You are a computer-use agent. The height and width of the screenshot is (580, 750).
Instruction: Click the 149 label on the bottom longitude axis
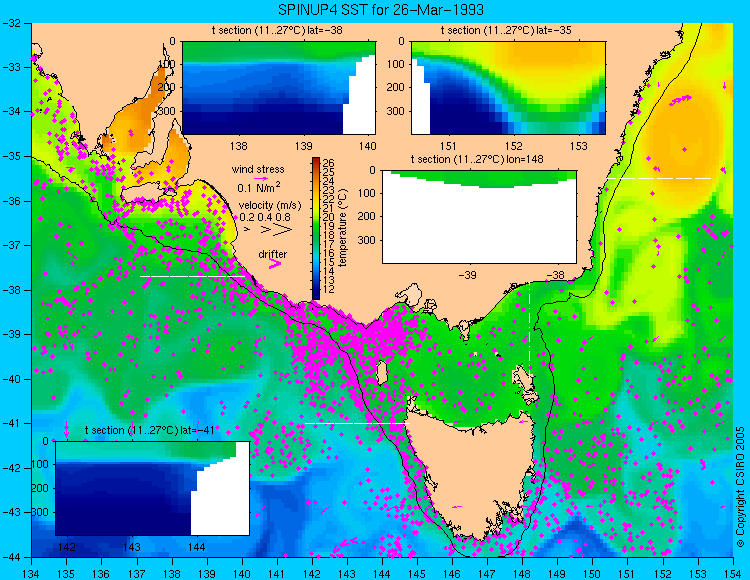tap(557, 574)
